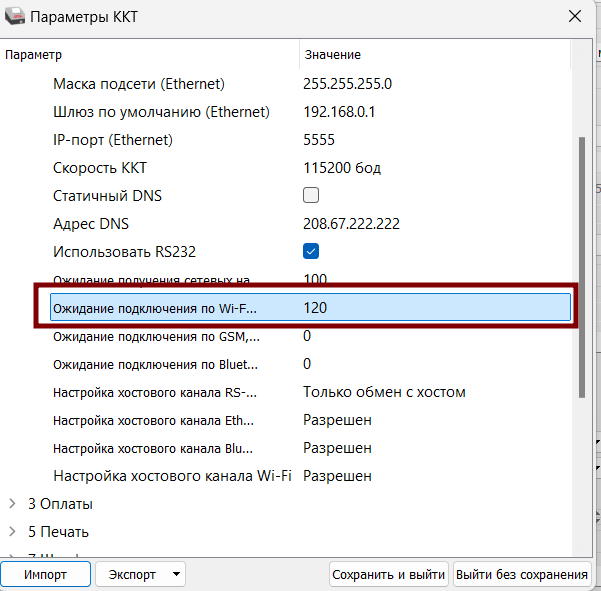Uncheck the Использовать RS232 checkbox
This screenshot has height=591, width=601.
[x=311, y=251]
